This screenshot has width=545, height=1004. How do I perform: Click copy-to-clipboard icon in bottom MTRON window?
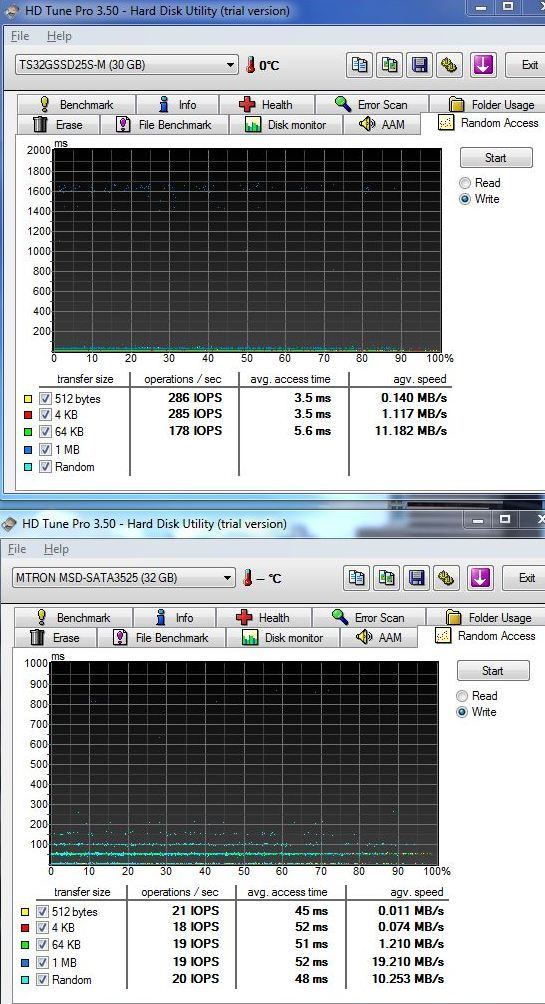[x=357, y=578]
